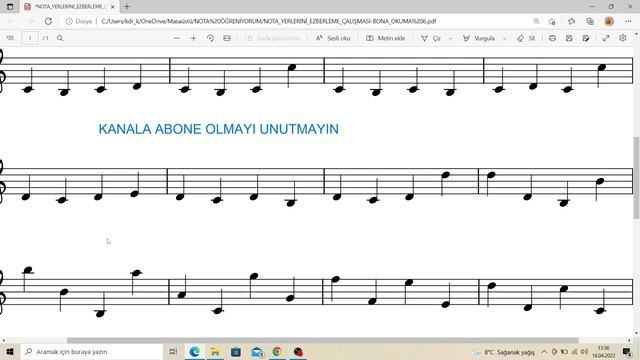Select the NOTA_YERLERİNİ_EZBERLEME tab
Image resolution: width=640 pixels, height=360 pixels.
[69, 7]
